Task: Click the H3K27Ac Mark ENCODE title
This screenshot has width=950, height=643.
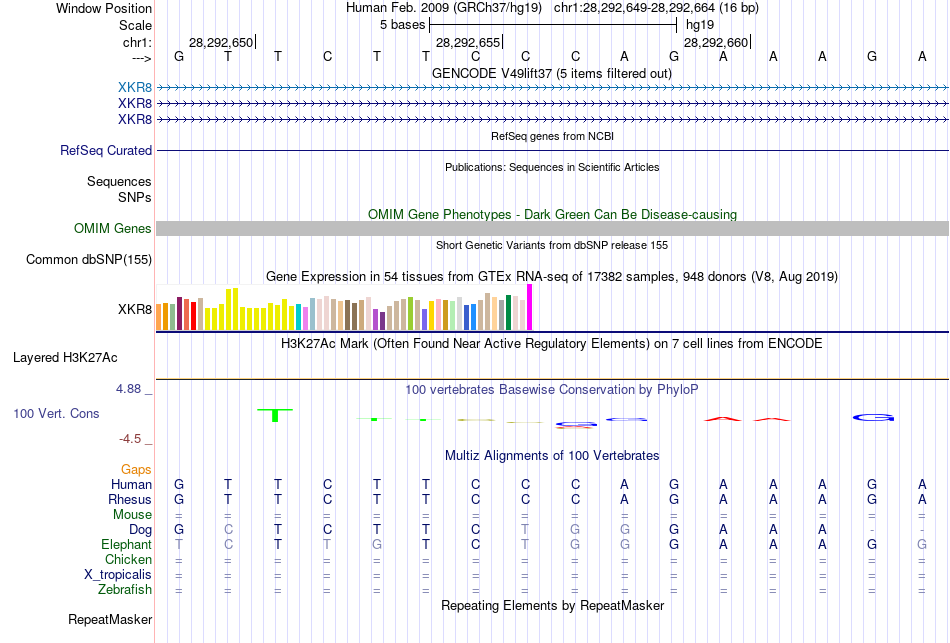Action: coord(552,344)
